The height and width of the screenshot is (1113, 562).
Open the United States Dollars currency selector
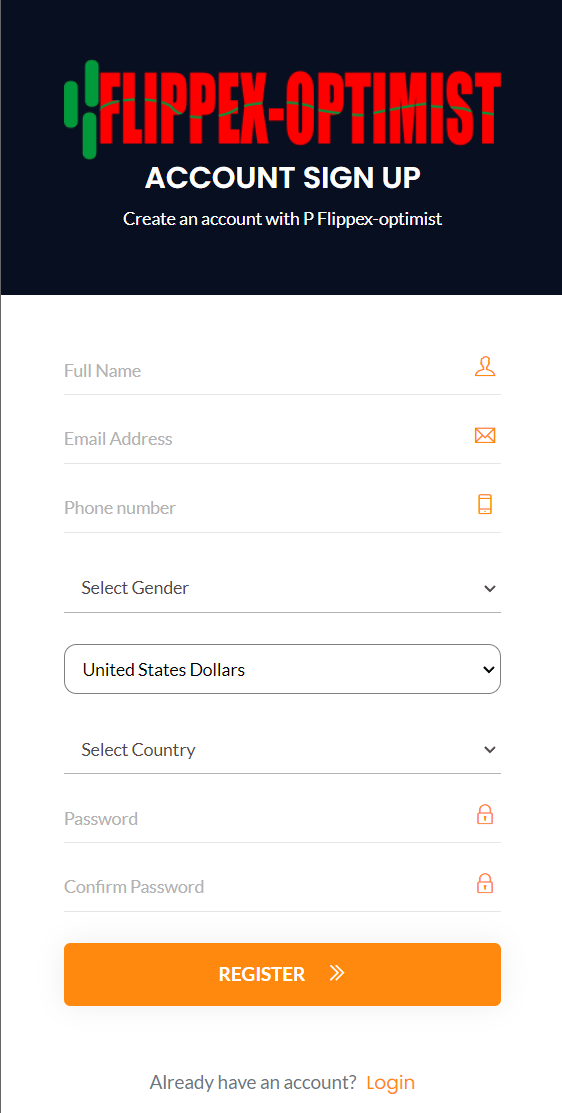click(282, 669)
